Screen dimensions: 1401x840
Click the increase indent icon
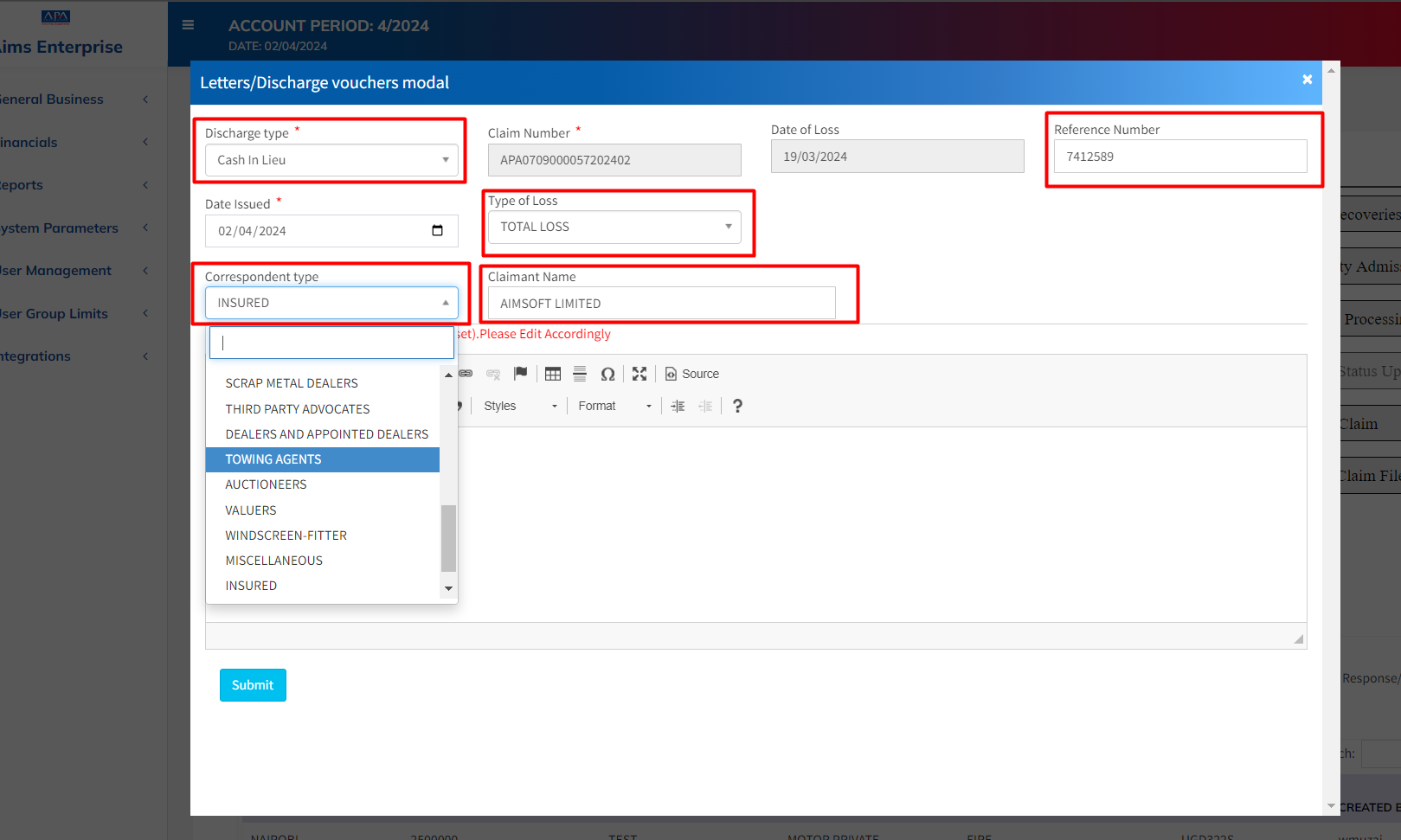point(678,406)
